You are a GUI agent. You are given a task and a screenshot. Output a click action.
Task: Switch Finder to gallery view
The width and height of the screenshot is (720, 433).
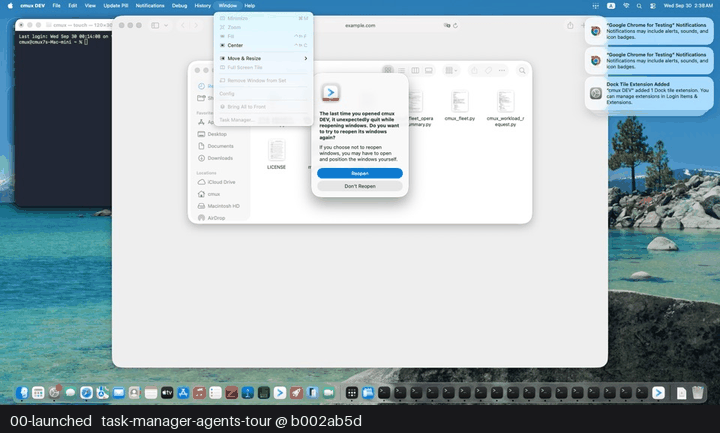click(429, 70)
